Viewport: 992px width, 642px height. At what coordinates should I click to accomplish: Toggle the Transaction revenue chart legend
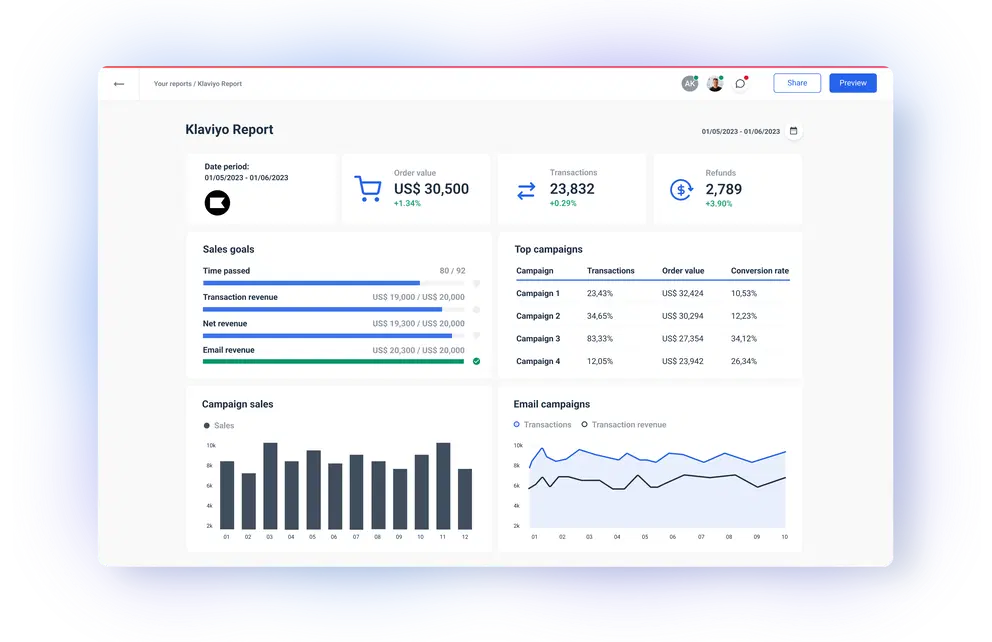[x=624, y=425]
